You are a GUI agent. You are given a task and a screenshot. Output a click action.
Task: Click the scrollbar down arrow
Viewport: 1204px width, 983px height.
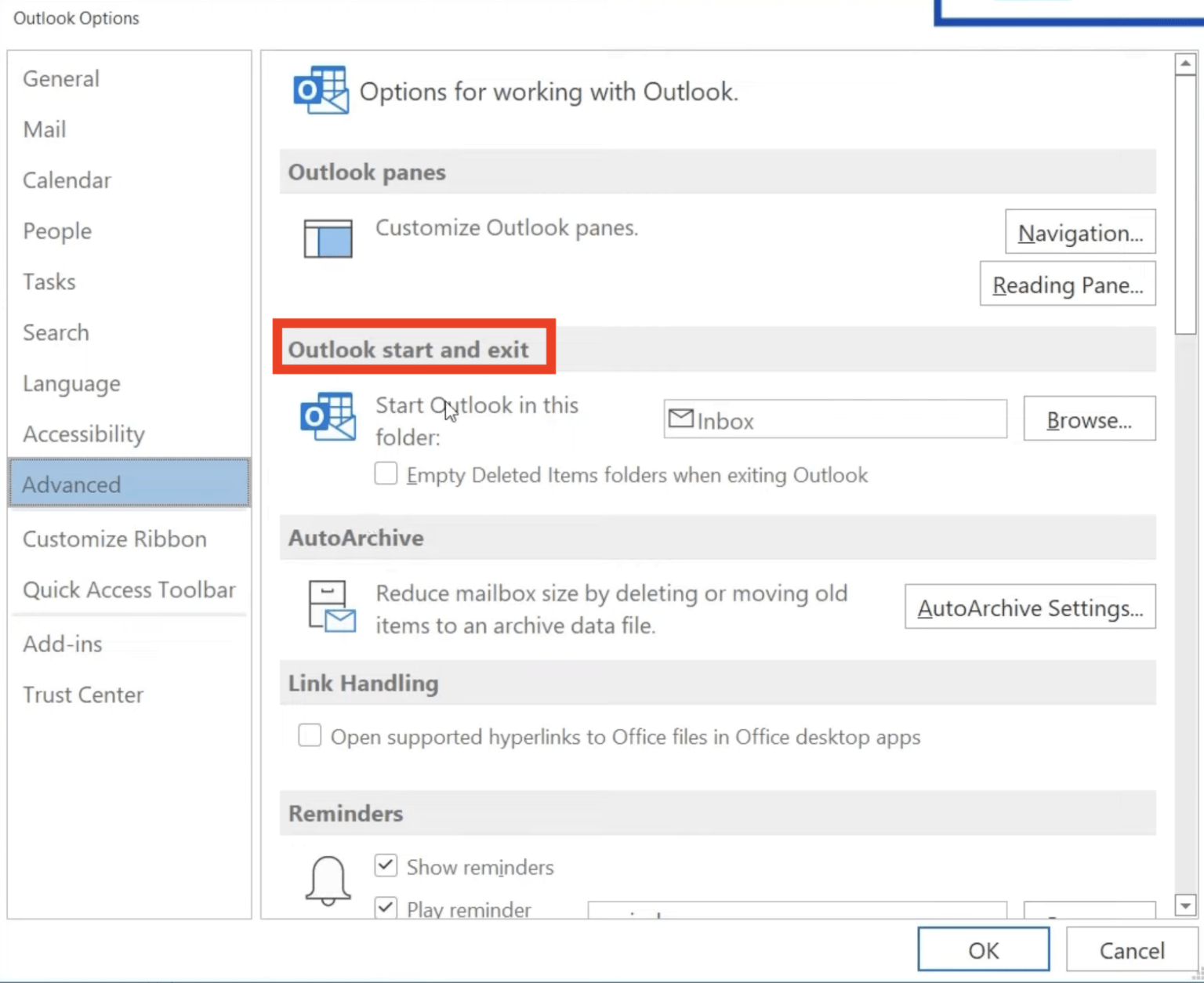coord(1184,905)
